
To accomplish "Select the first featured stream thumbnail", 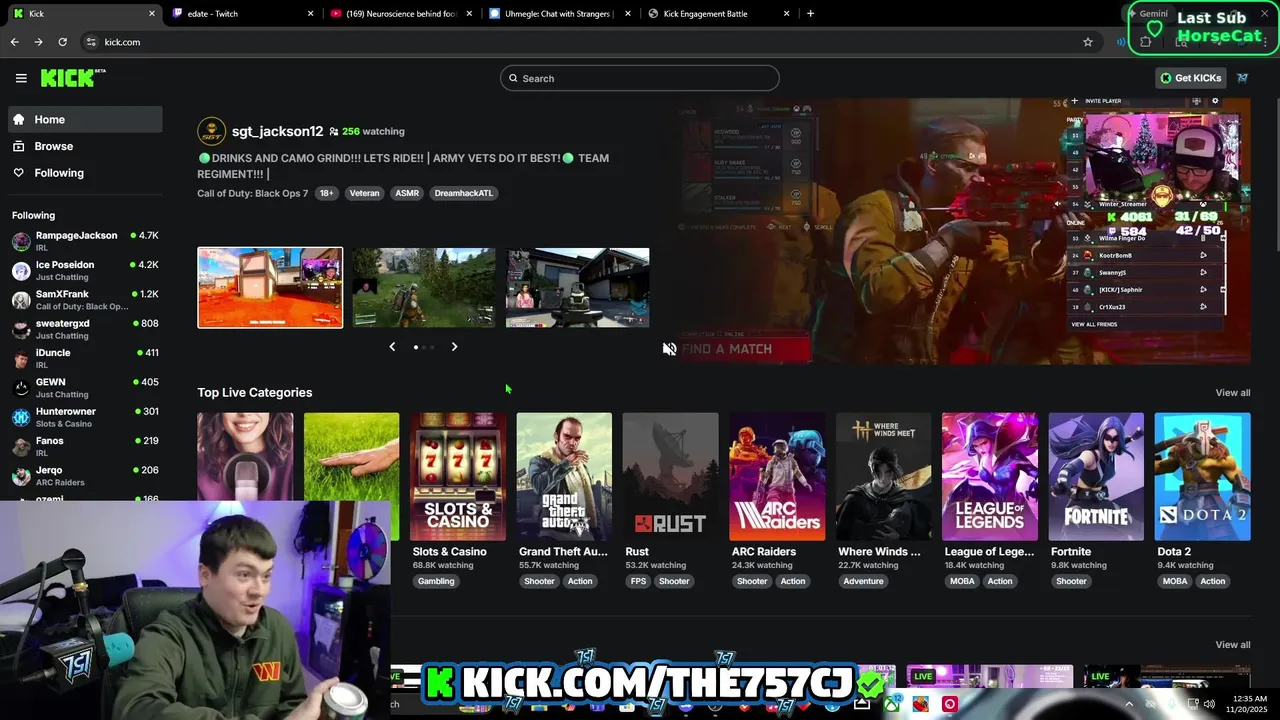I will 270,288.
